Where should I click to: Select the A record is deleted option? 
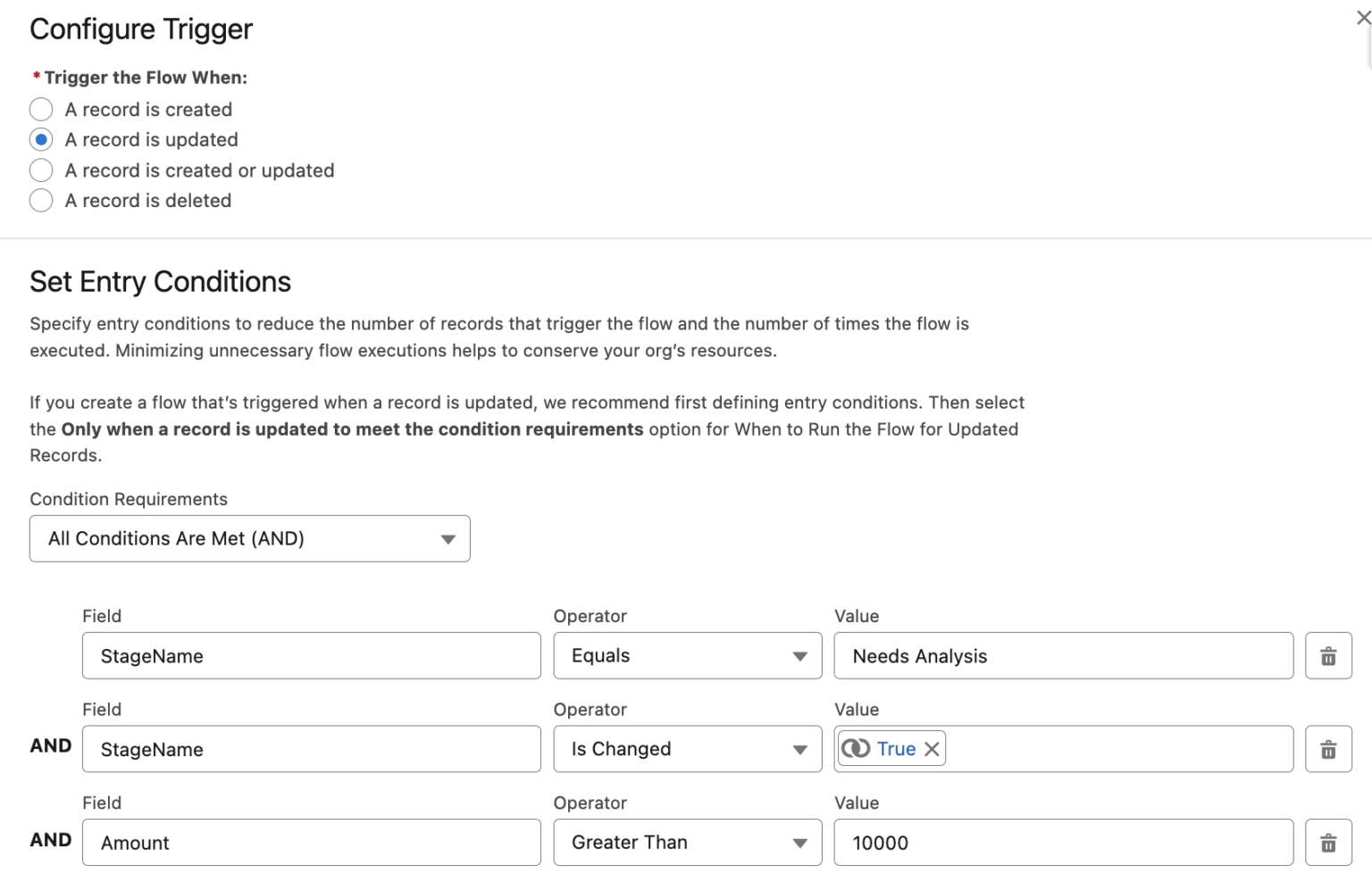[x=41, y=200]
